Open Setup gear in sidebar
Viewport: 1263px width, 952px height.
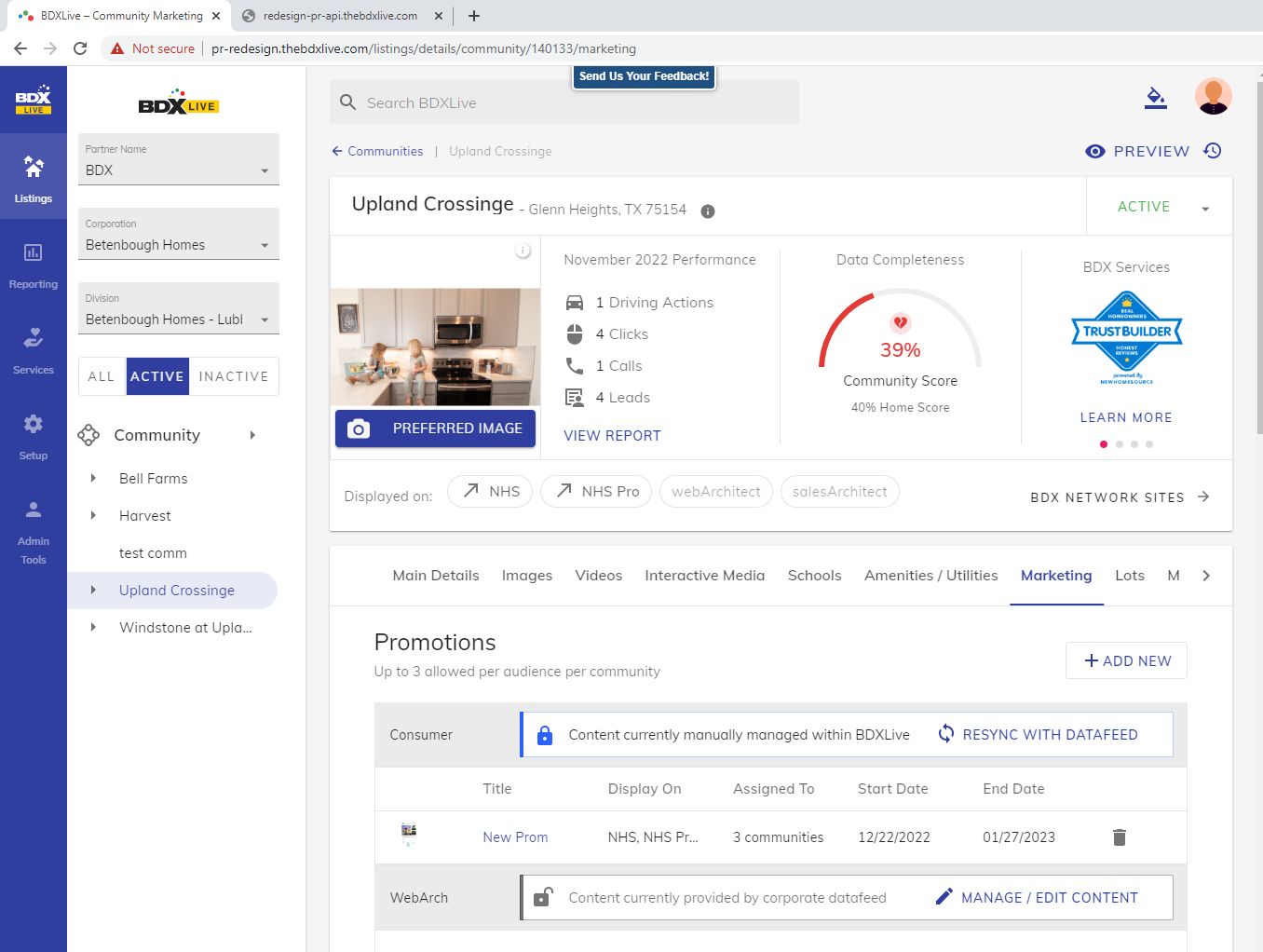[33, 435]
